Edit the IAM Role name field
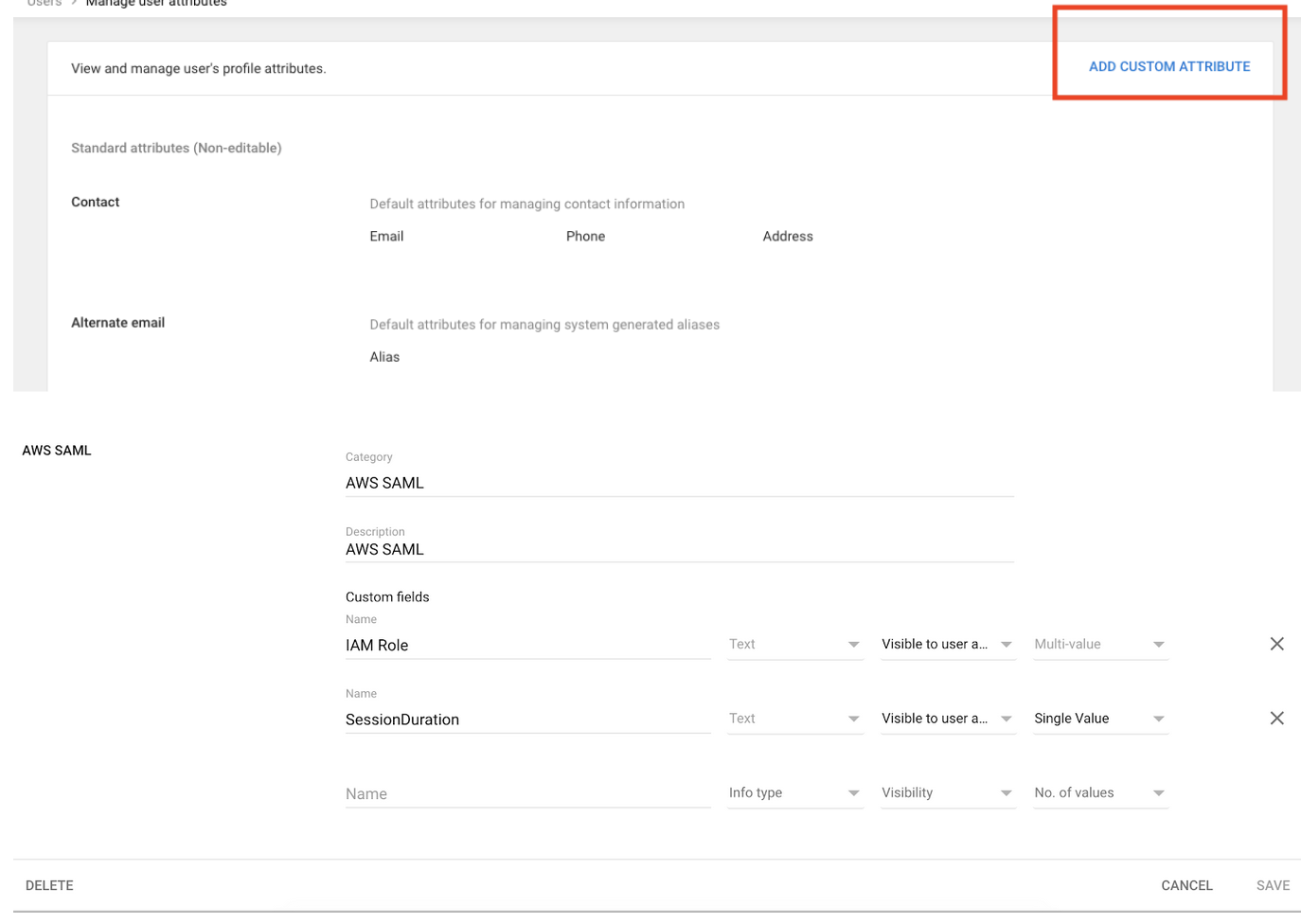Screen dimensions: 1301x924 point(527,645)
